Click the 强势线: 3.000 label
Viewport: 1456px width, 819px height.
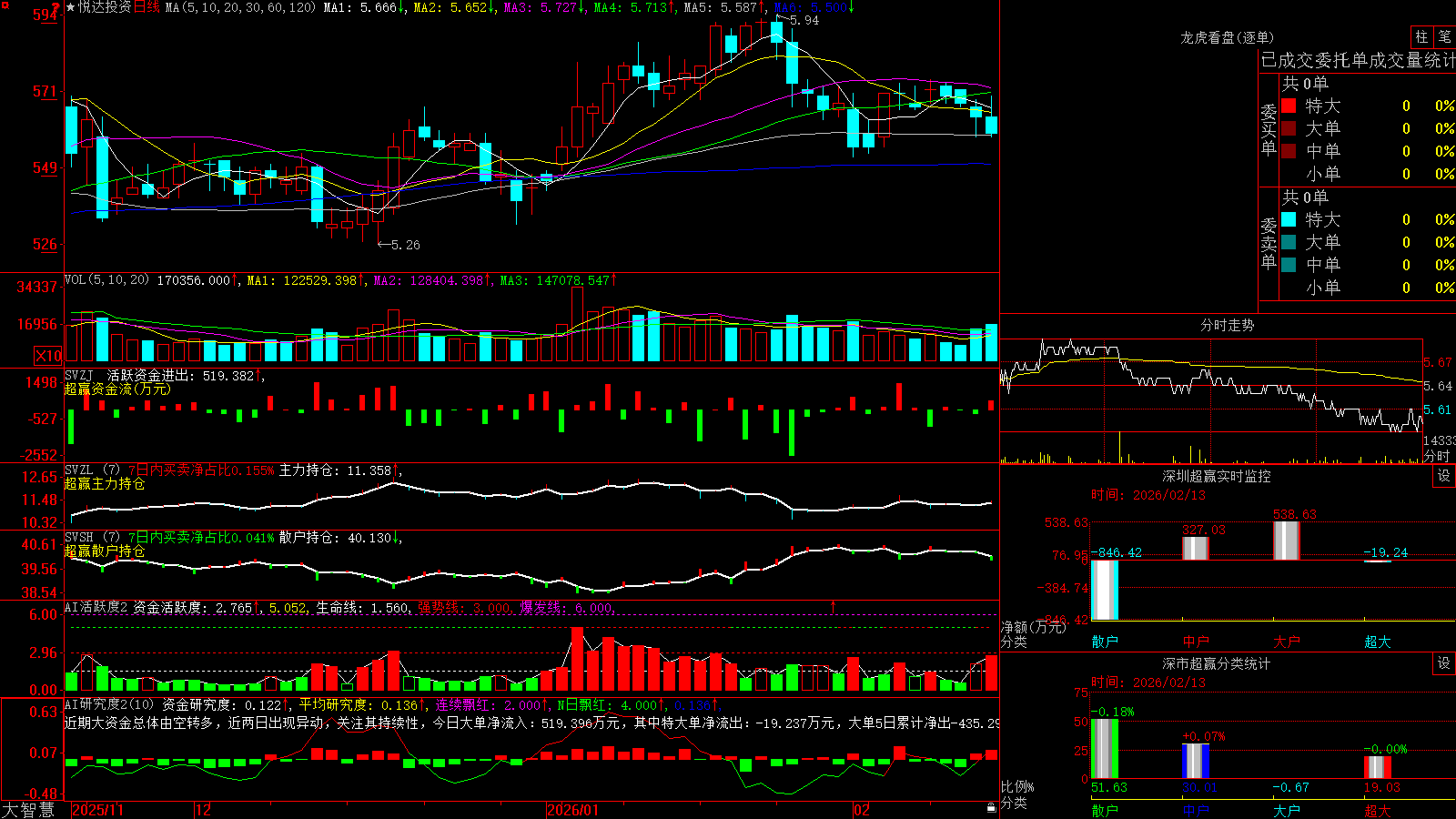(x=464, y=607)
